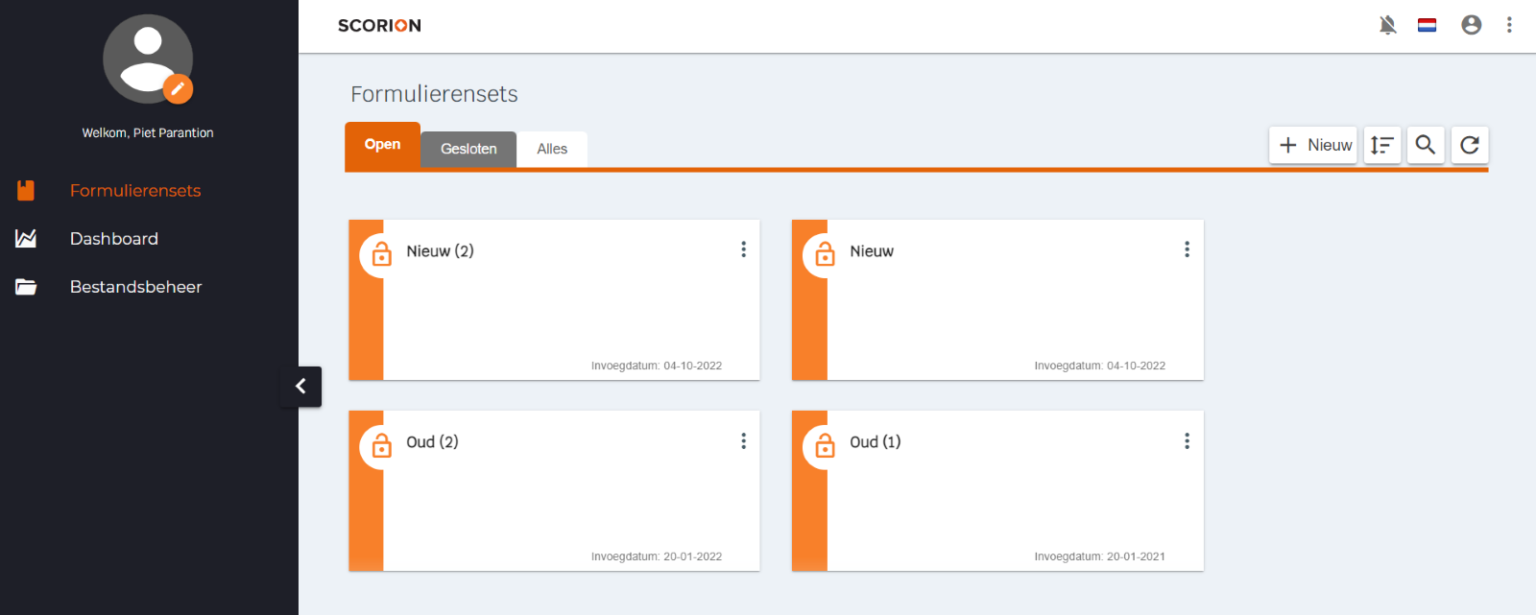Open the top-right vertical dots menu
This screenshot has height=615, width=1536.
[1510, 25]
